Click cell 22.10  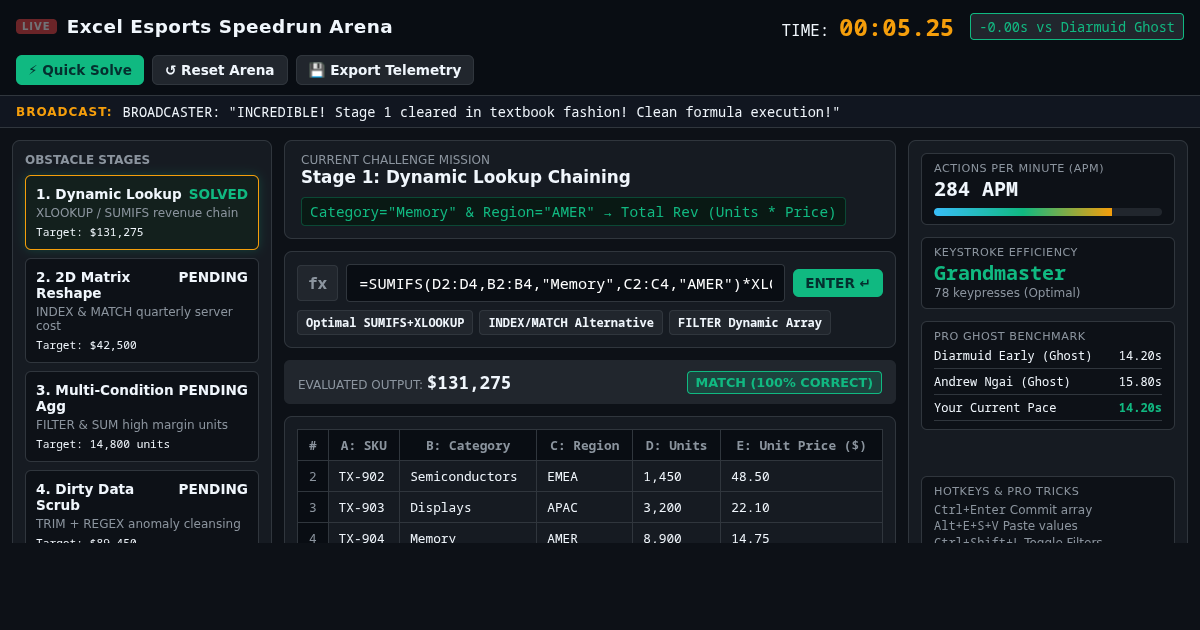801,507
